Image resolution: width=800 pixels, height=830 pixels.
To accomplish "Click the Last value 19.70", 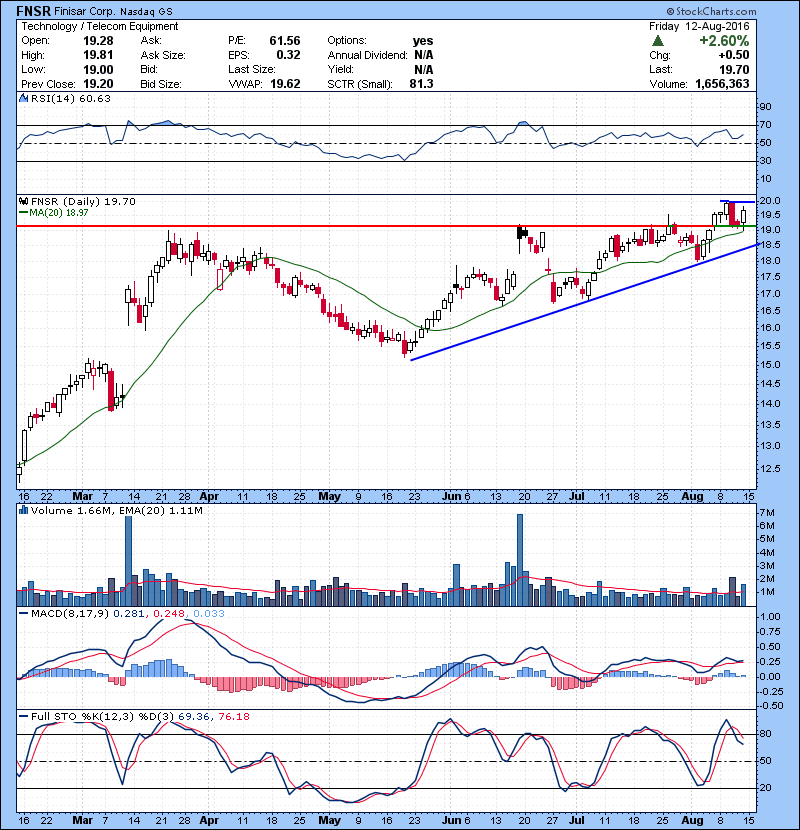I will click(x=734, y=69).
